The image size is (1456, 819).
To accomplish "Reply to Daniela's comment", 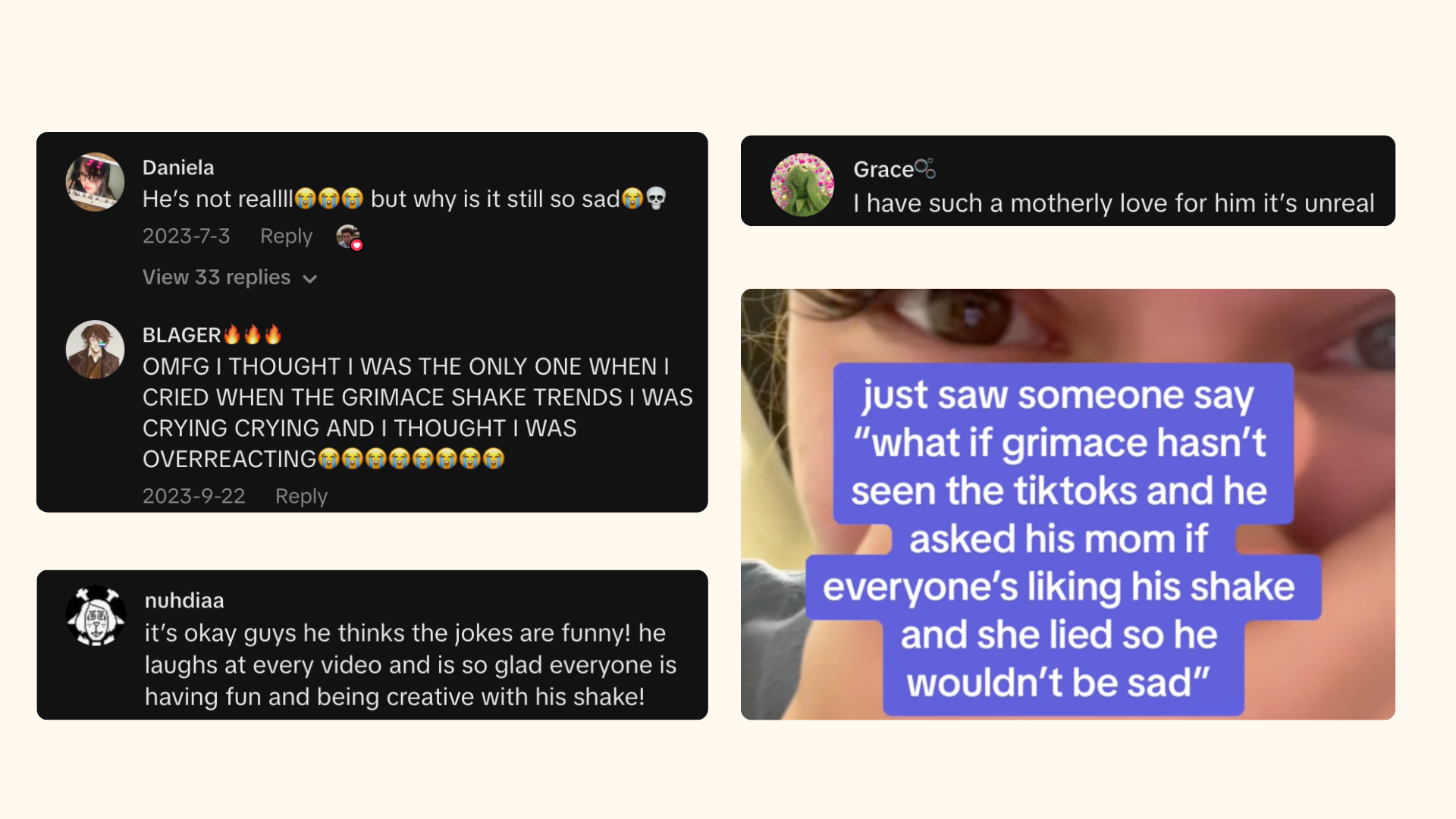I will pyautogui.click(x=286, y=237).
